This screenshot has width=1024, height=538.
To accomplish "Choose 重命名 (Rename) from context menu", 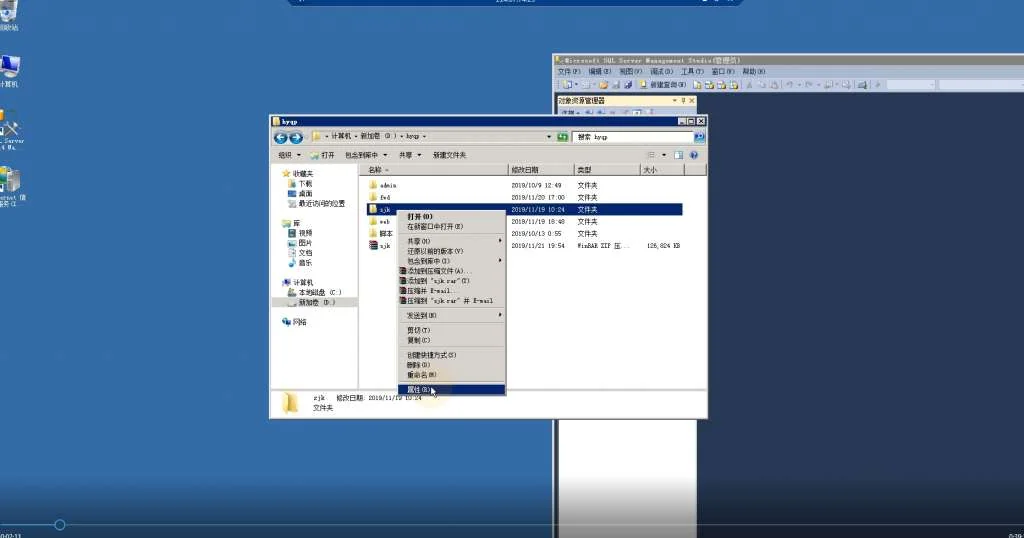I will [x=421, y=375].
